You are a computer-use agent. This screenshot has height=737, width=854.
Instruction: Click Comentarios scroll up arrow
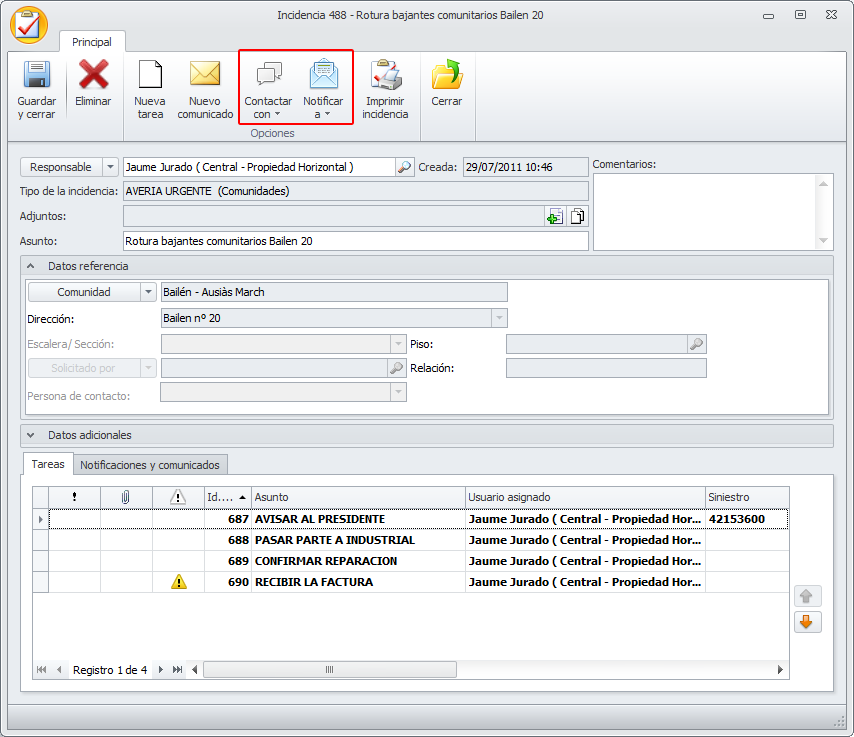point(823,184)
